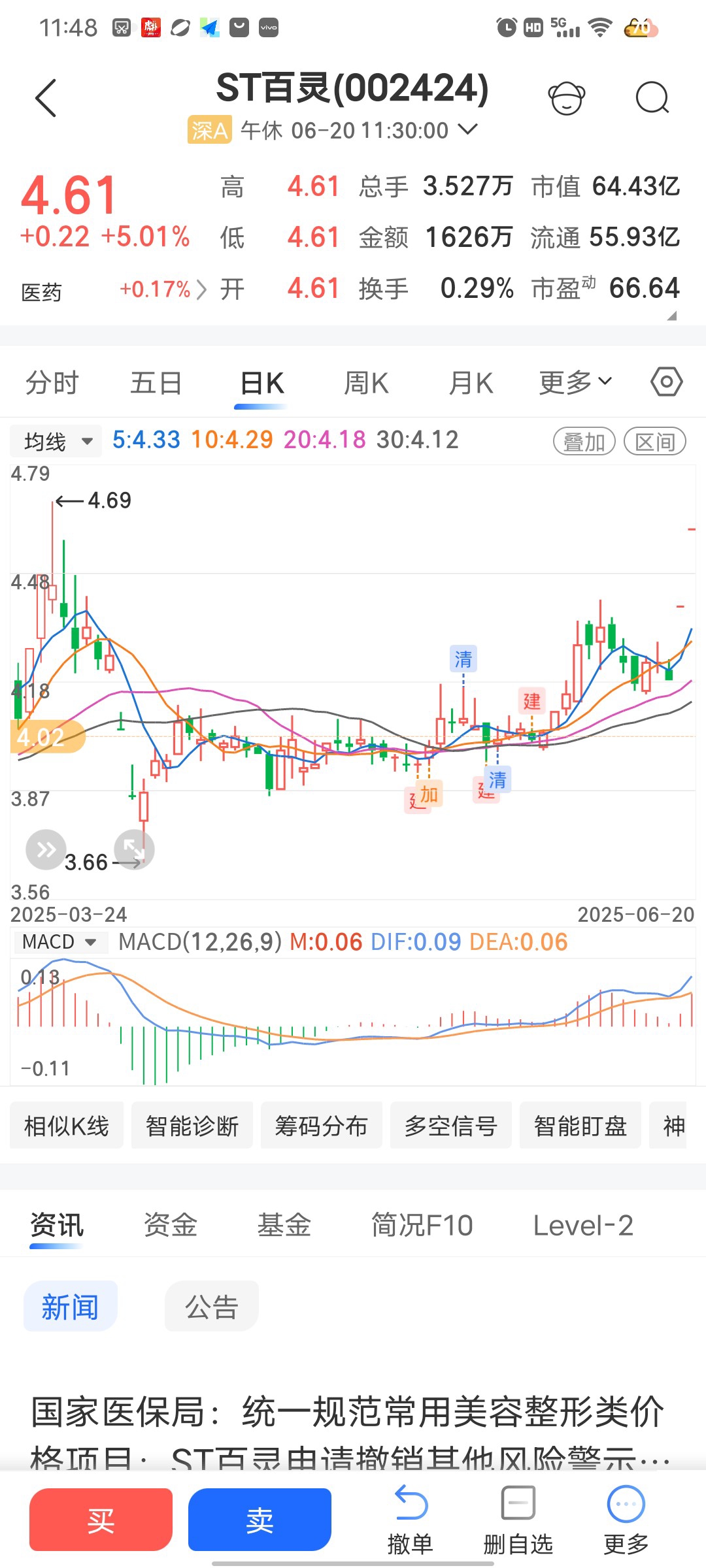Open the 简况F10 tab
This screenshot has width=706, height=1568.
pyautogui.click(x=422, y=1225)
